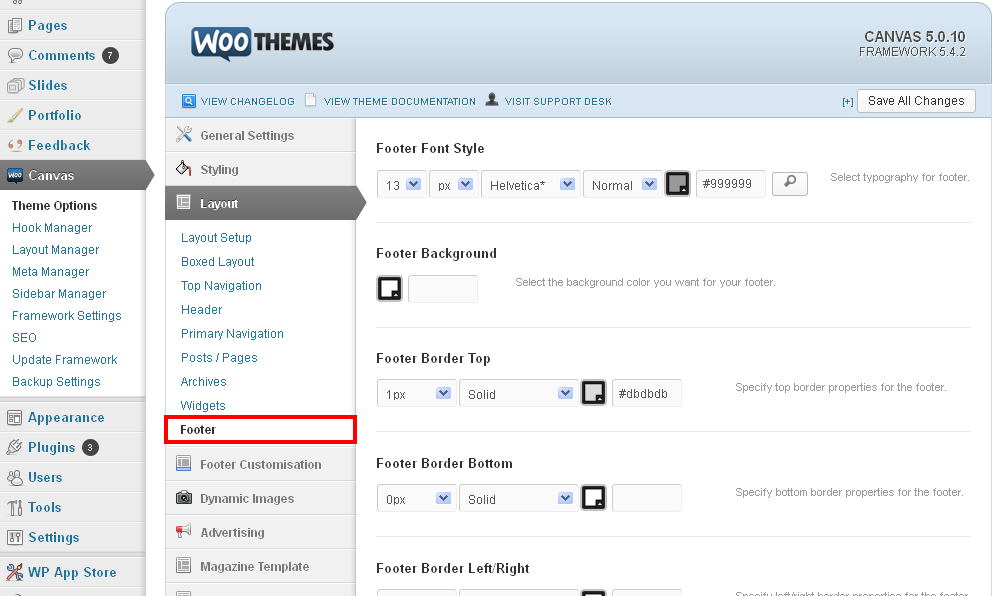
Task: Open Footer Border Top style dropdown
Action: click(518, 394)
